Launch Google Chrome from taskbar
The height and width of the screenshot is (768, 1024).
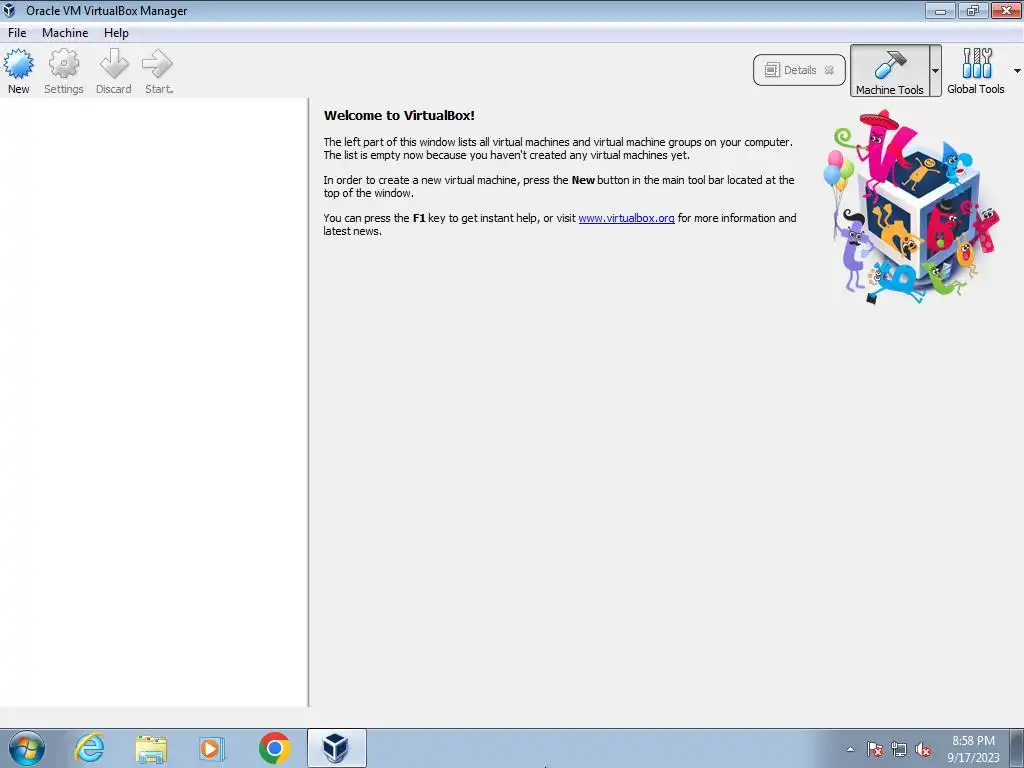pyautogui.click(x=274, y=748)
